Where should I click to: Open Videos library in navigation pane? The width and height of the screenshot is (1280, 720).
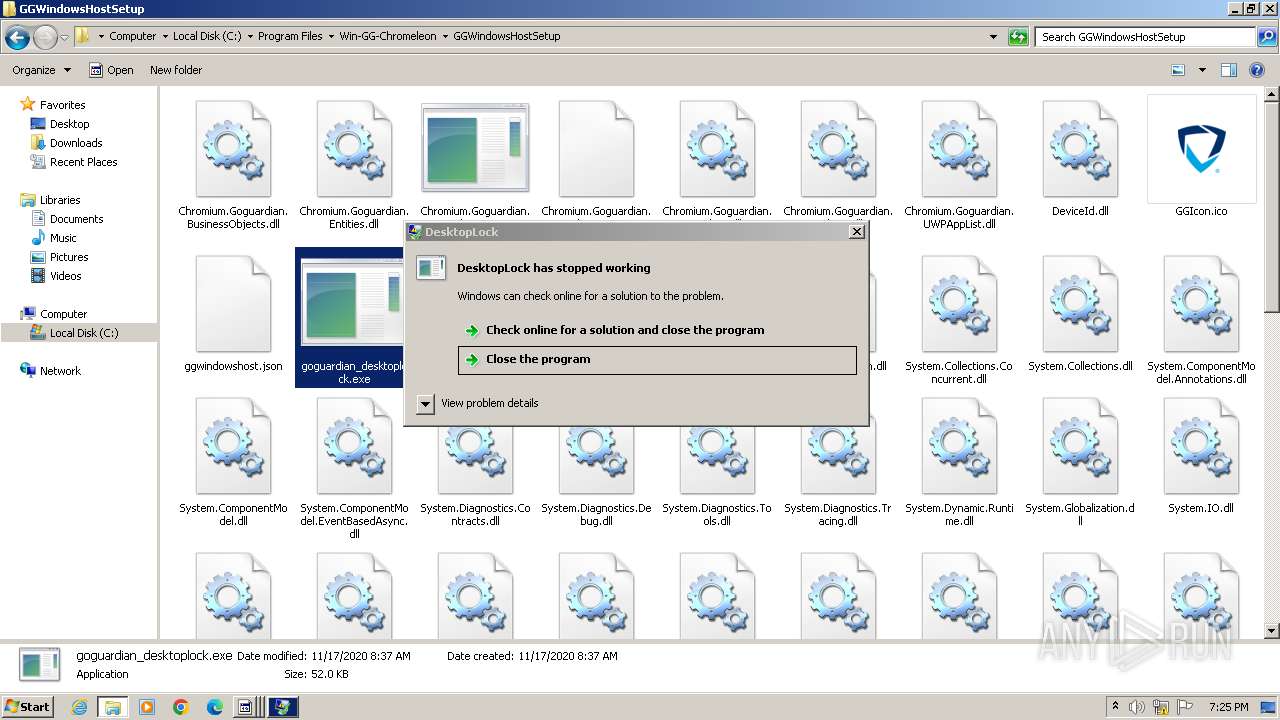coord(66,276)
